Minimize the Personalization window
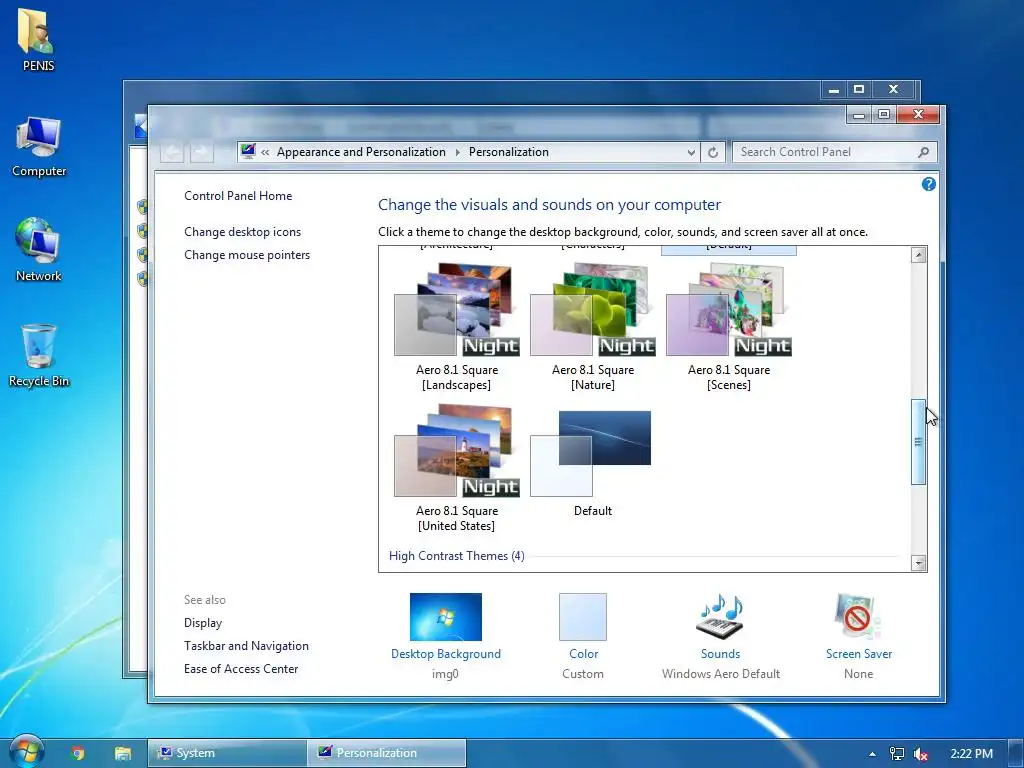This screenshot has width=1024, height=768. (x=859, y=115)
